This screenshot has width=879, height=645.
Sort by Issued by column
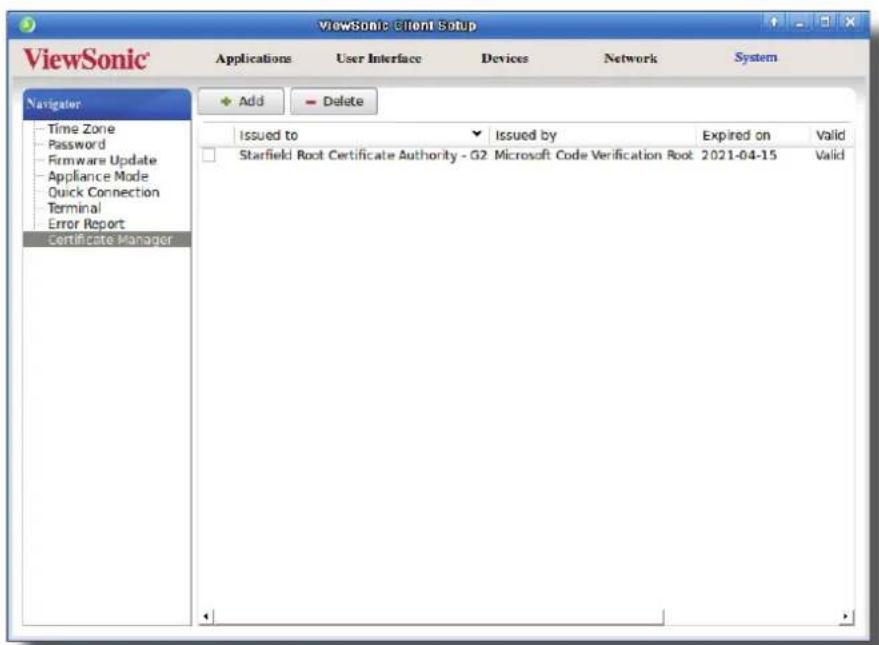click(593, 135)
